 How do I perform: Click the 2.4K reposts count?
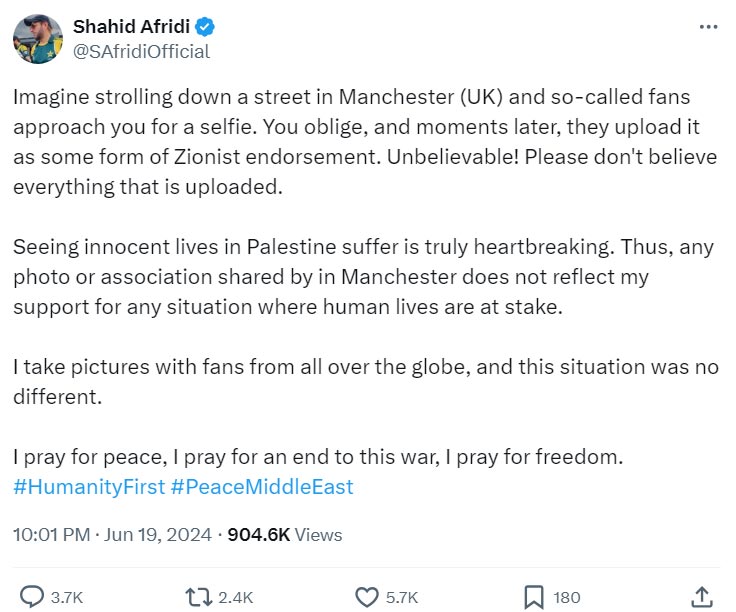coord(236,598)
